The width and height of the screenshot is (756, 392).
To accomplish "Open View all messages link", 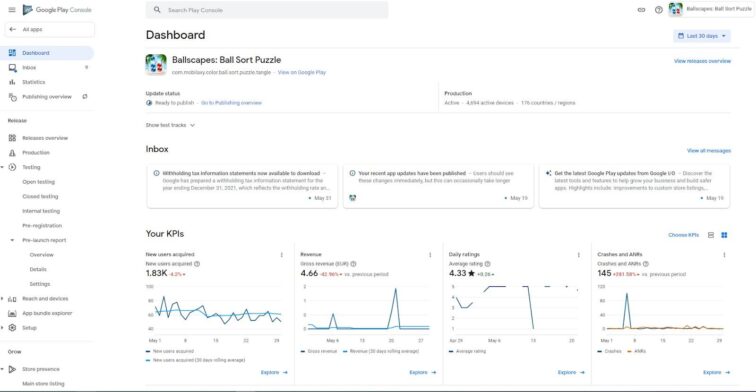I will click(x=709, y=150).
